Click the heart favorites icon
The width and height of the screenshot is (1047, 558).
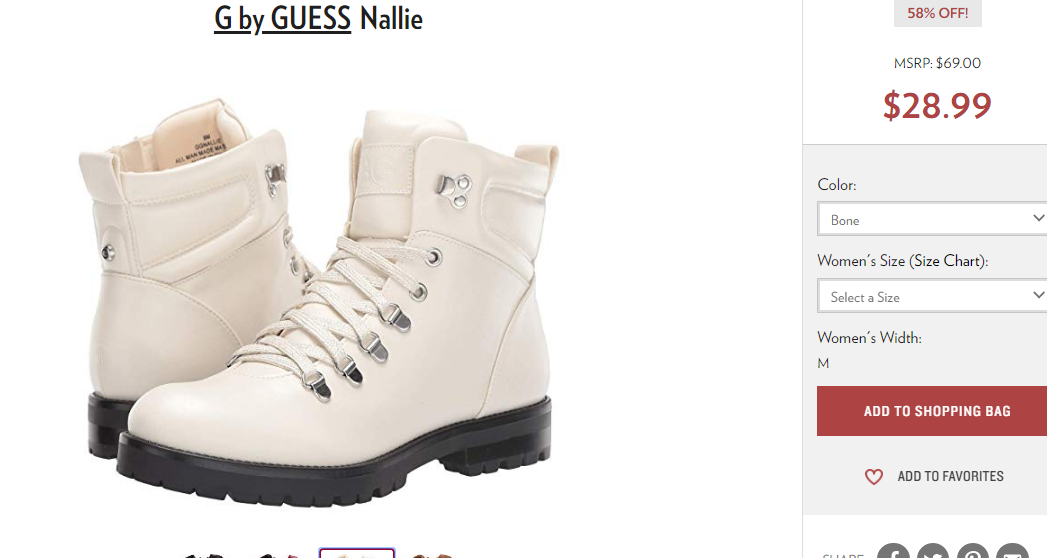873,477
